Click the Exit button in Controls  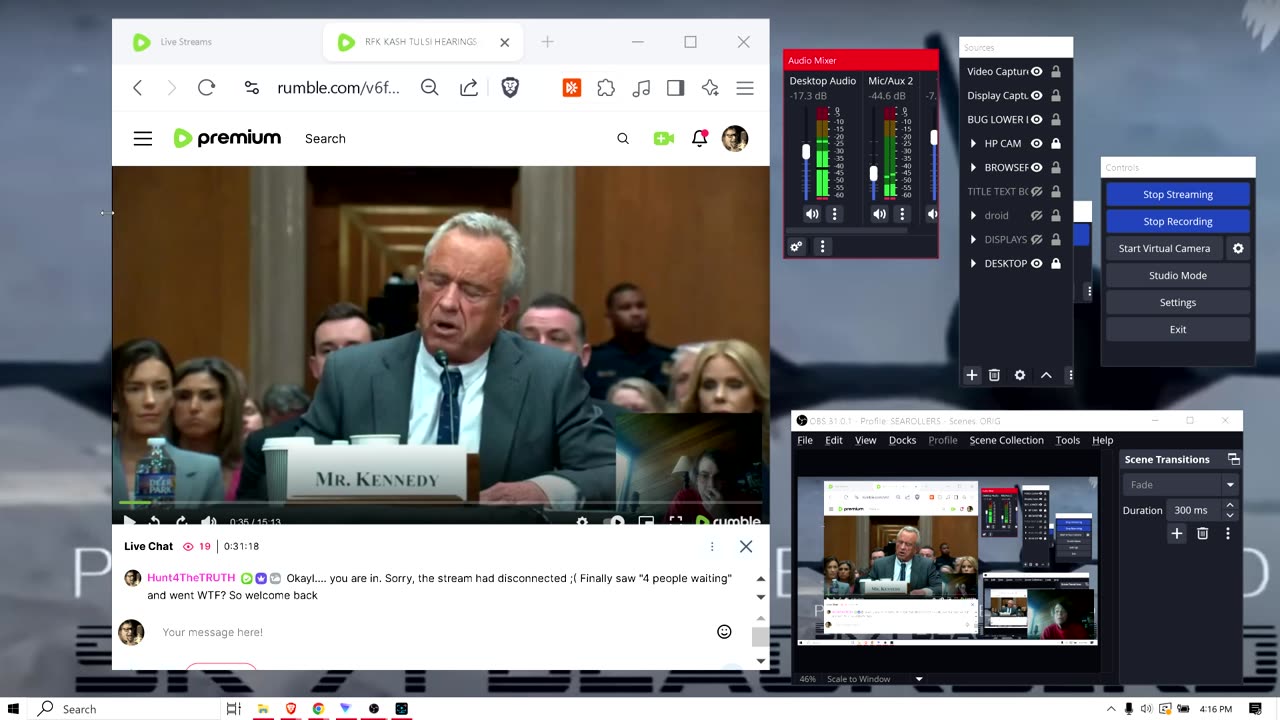(1178, 329)
